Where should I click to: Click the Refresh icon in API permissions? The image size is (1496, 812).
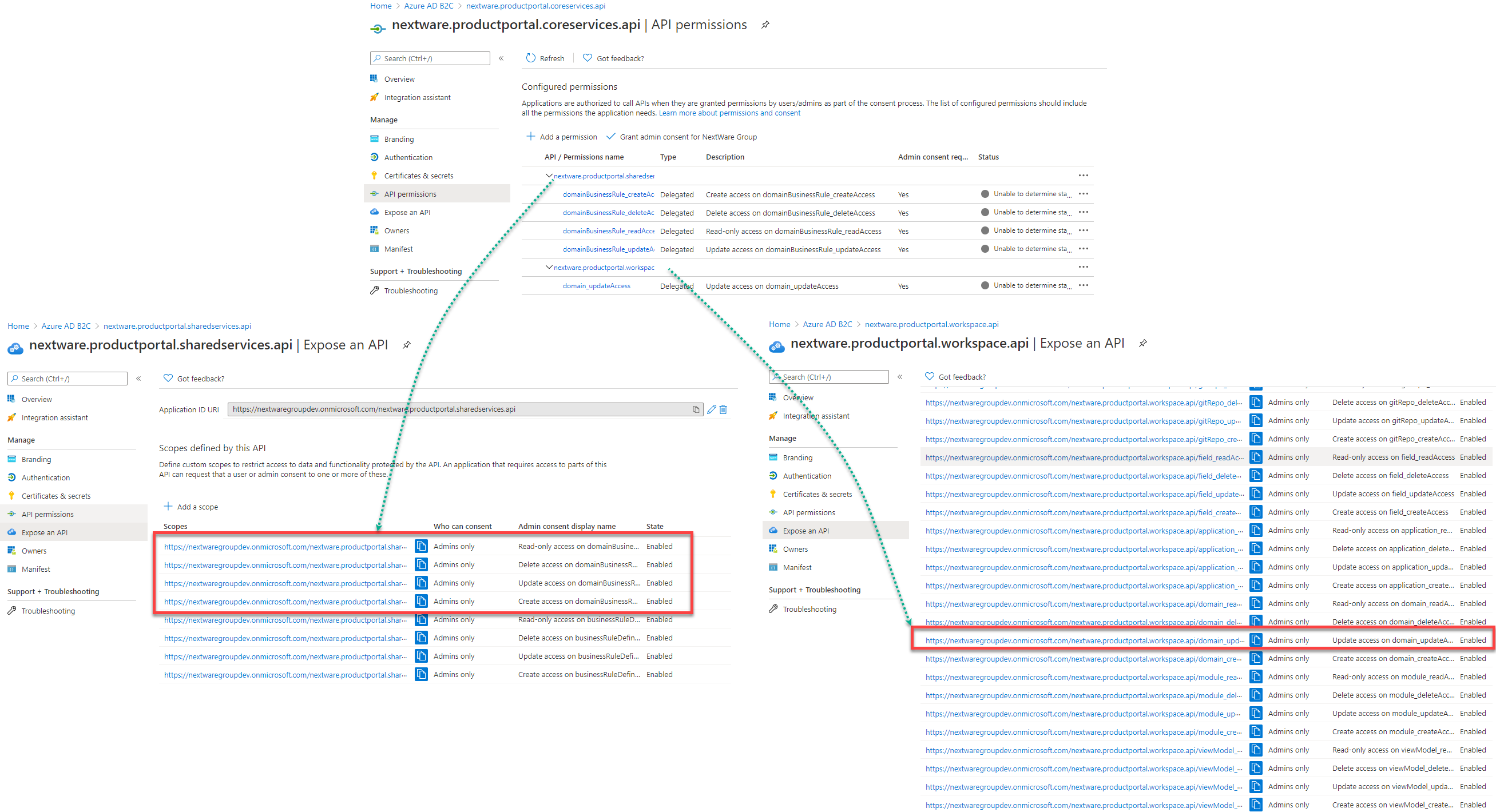(x=530, y=58)
